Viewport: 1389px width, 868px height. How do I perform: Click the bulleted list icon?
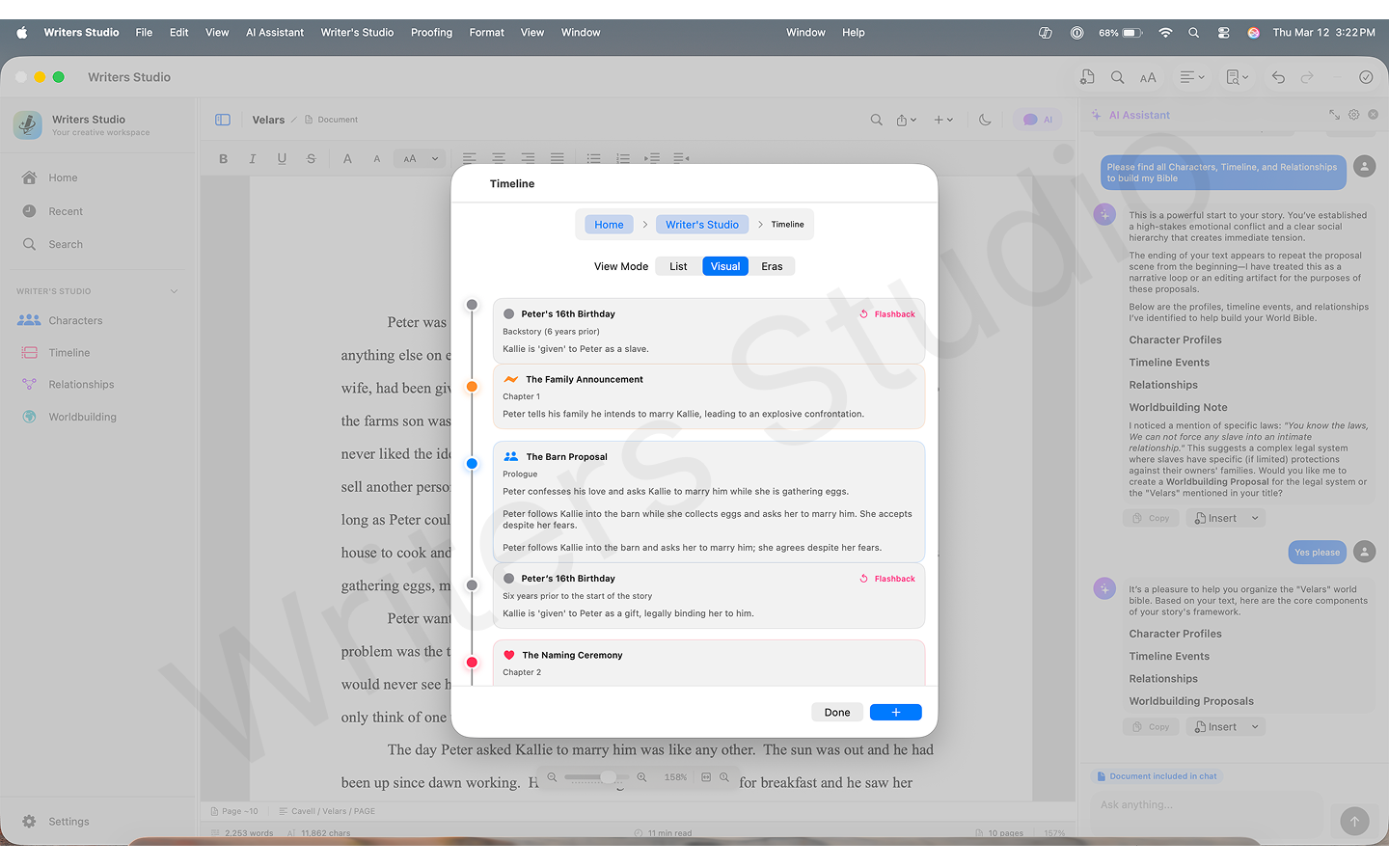pos(594,158)
